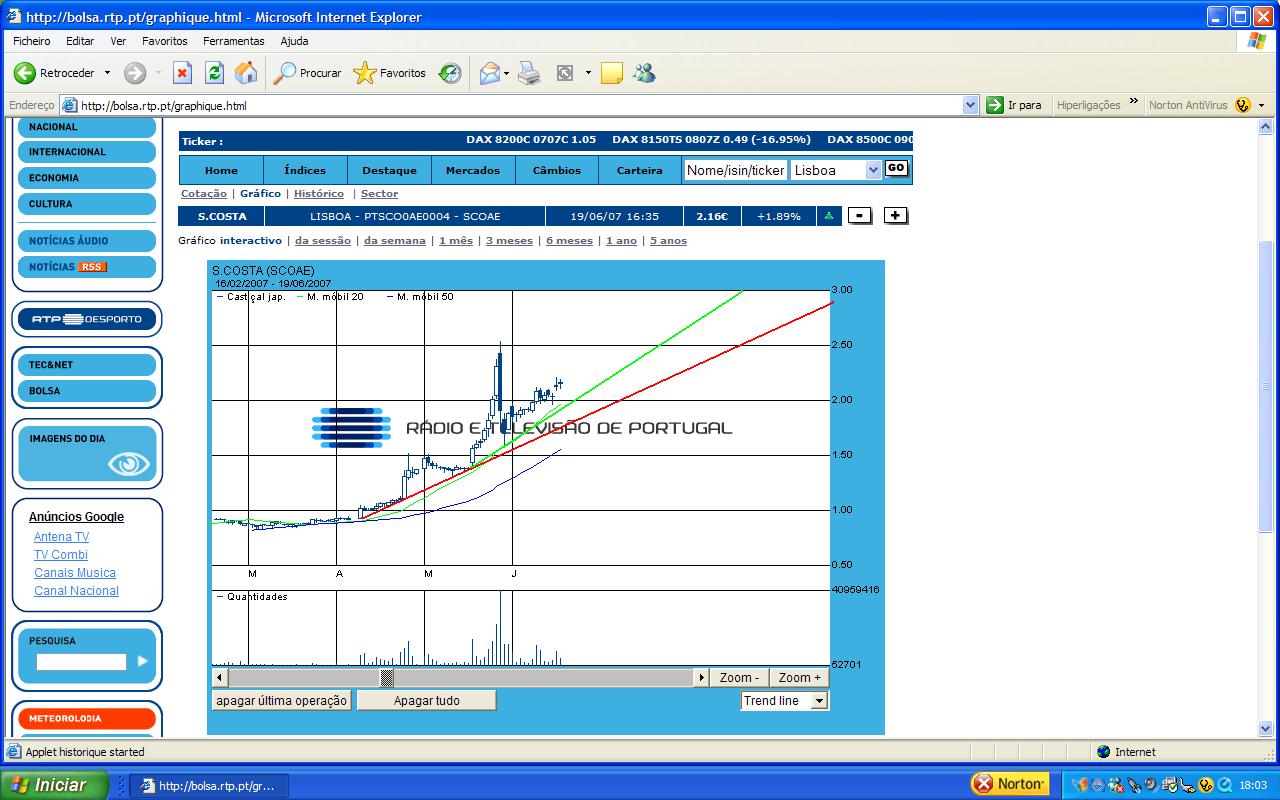Open the address bar dropdown arrow
1280x800 pixels.
970,105
